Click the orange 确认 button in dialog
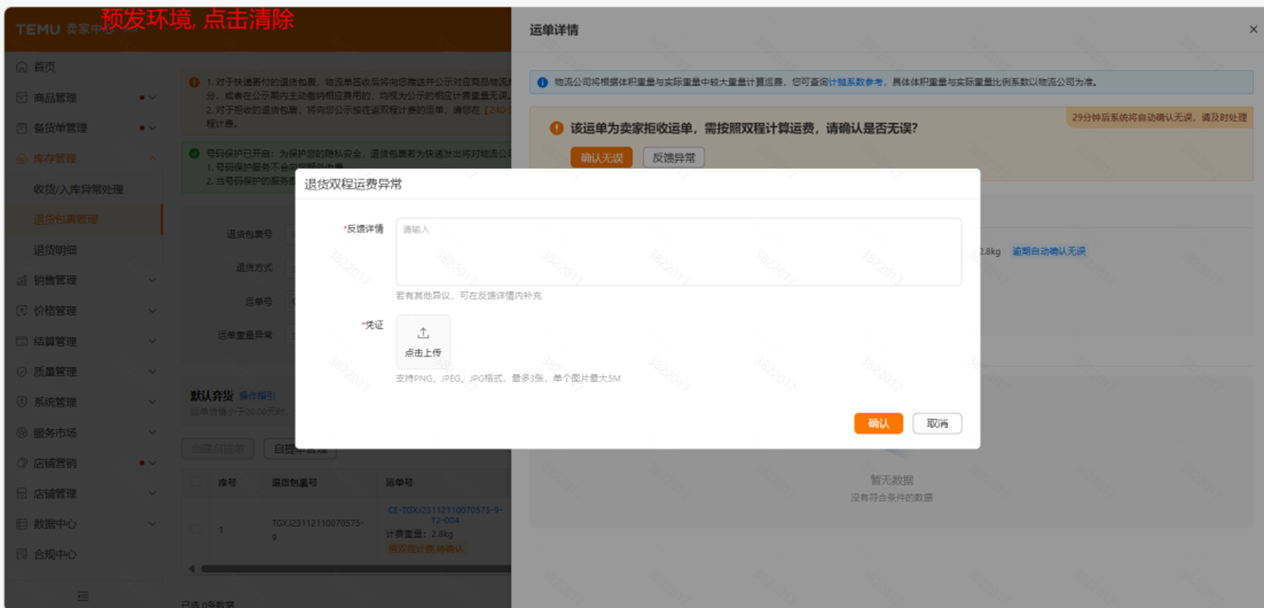The width and height of the screenshot is (1264, 608). coord(878,424)
